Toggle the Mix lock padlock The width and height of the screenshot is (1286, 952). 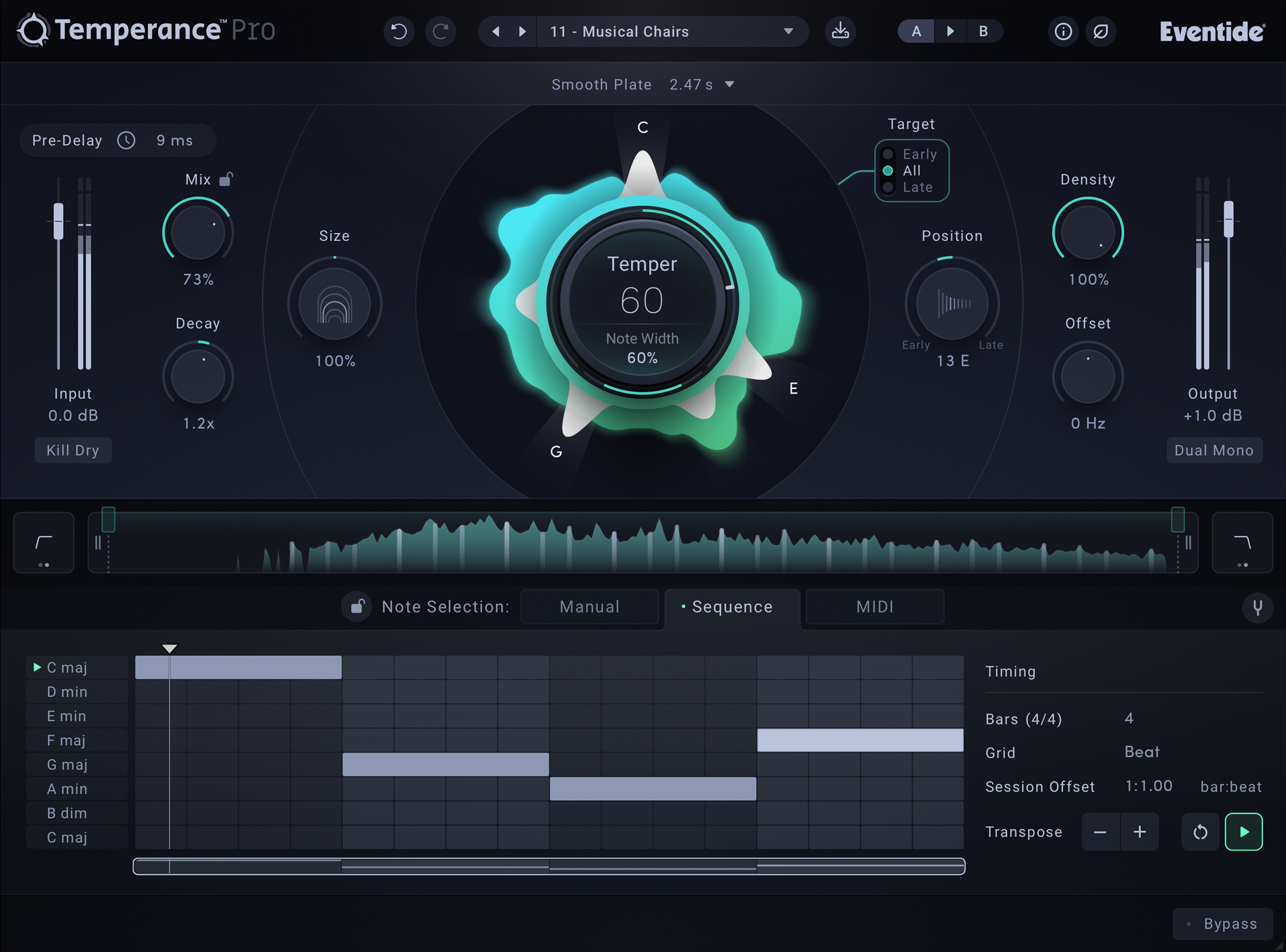226,179
